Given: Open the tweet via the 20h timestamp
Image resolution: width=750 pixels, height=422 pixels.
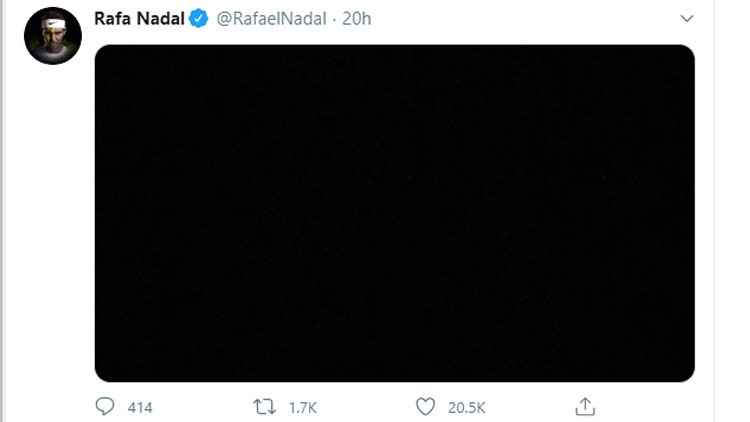Looking at the screenshot, I should point(357,20).
